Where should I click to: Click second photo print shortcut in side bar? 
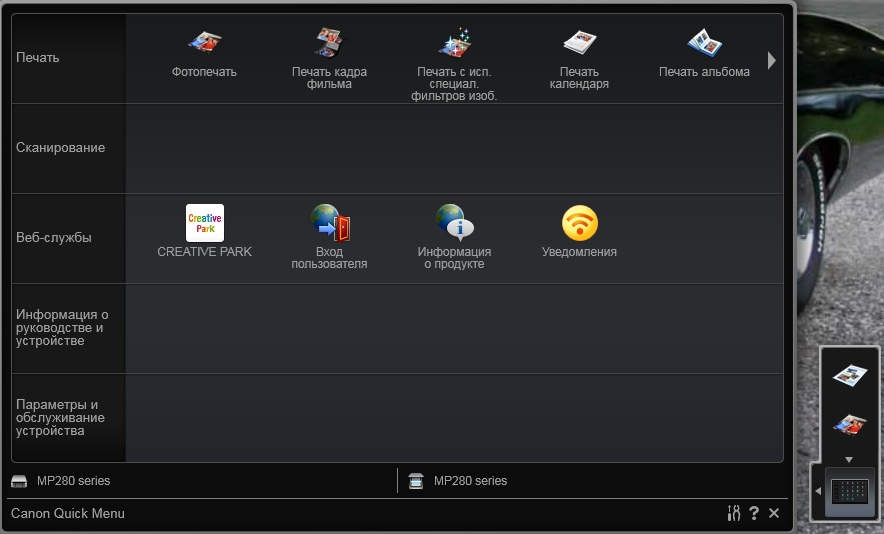click(850, 425)
